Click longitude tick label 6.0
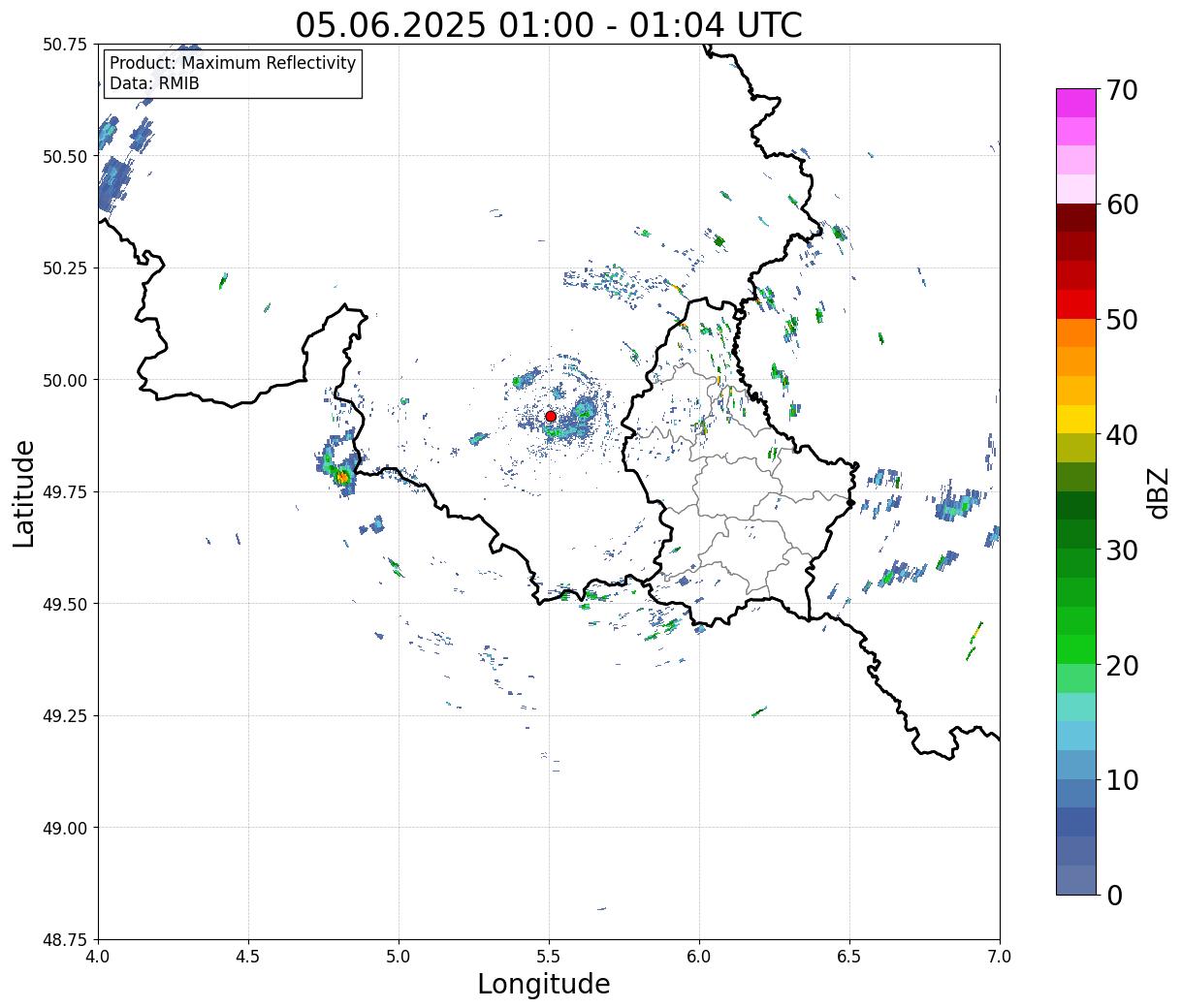Image resolution: width=1182 pixels, height=1008 pixels. (x=699, y=957)
